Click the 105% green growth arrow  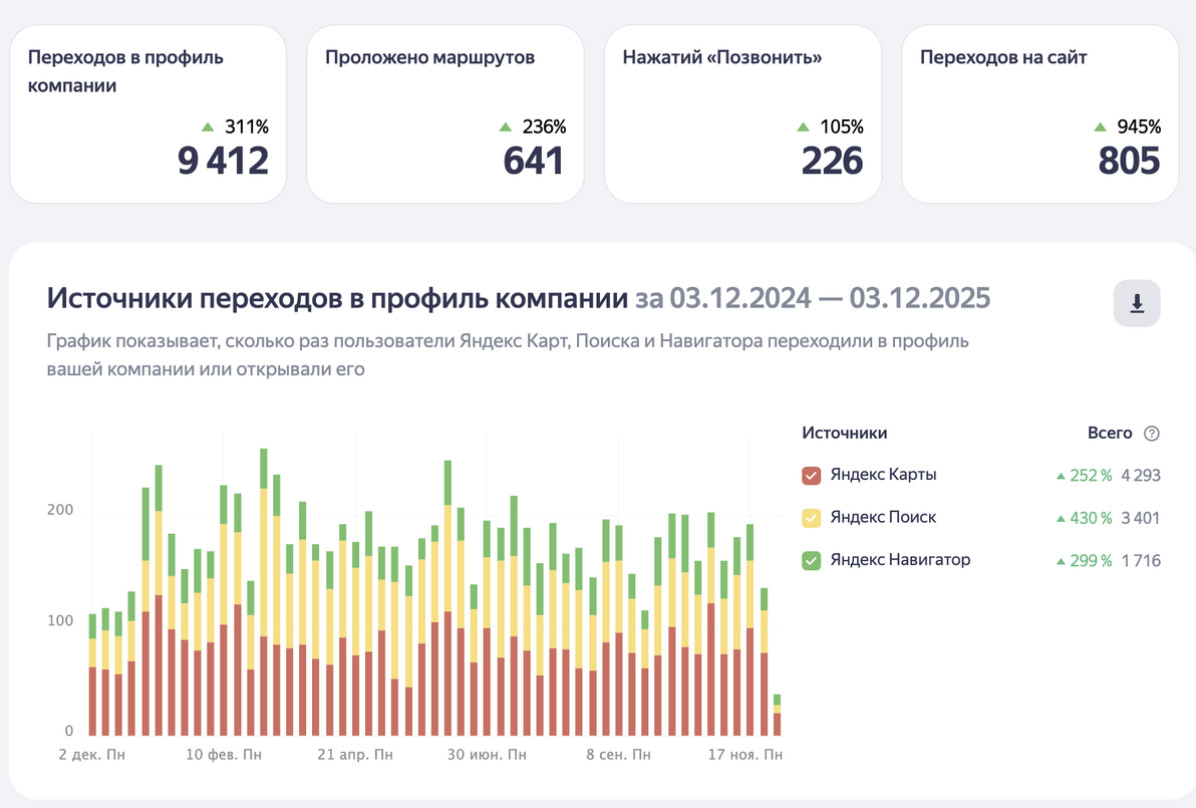802,127
